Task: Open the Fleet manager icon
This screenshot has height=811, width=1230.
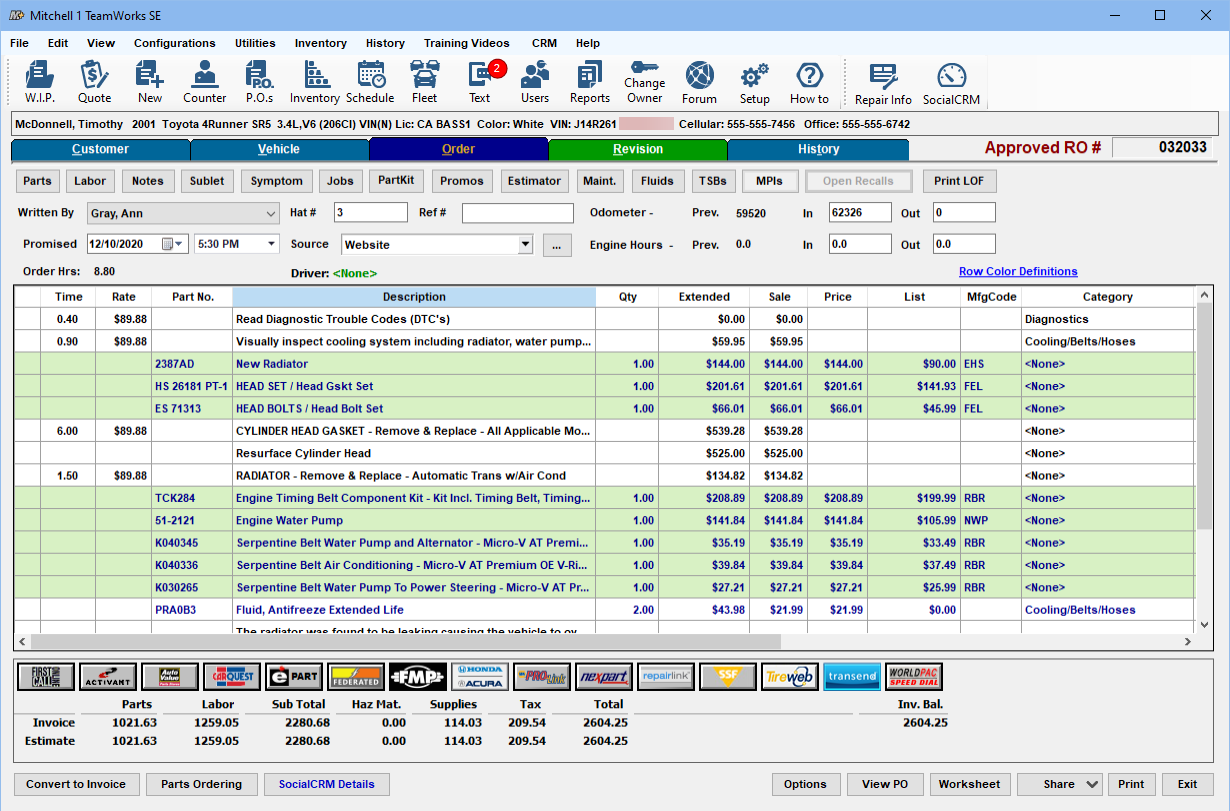Action: [424, 82]
